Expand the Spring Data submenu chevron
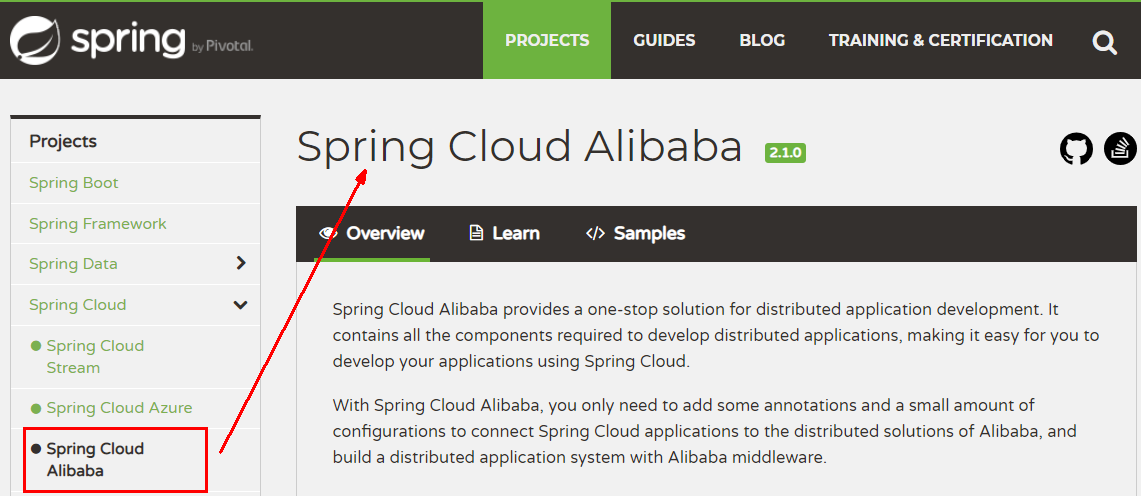The height and width of the screenshot is (496, 1141). [x=242, y=263]
